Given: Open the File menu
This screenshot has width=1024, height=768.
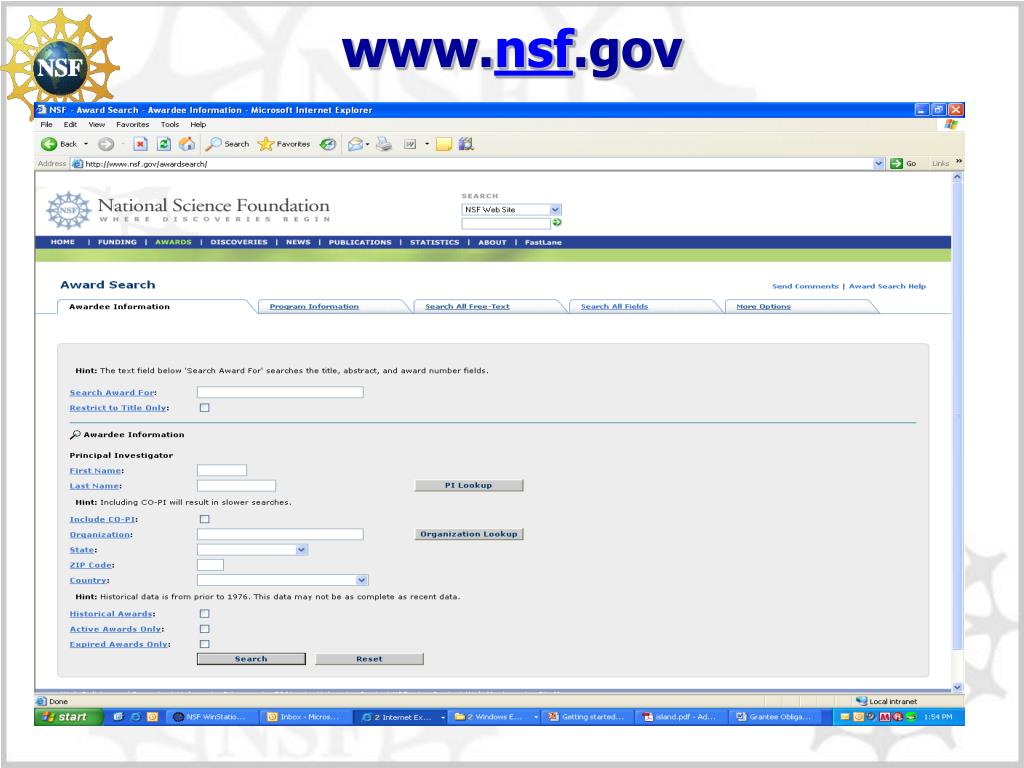Looking at the screenshot, I should [46, 124].
